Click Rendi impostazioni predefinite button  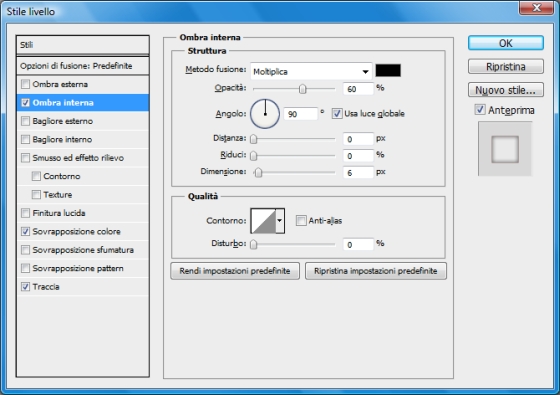coord(235,271)
